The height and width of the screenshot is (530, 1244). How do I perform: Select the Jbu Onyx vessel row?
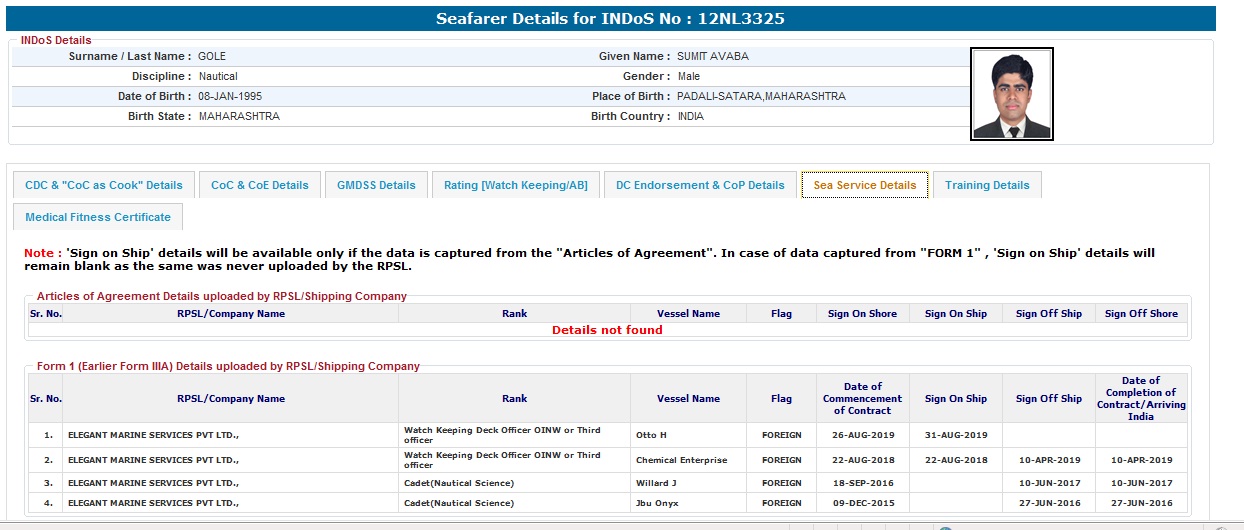(x=658, y=504)
